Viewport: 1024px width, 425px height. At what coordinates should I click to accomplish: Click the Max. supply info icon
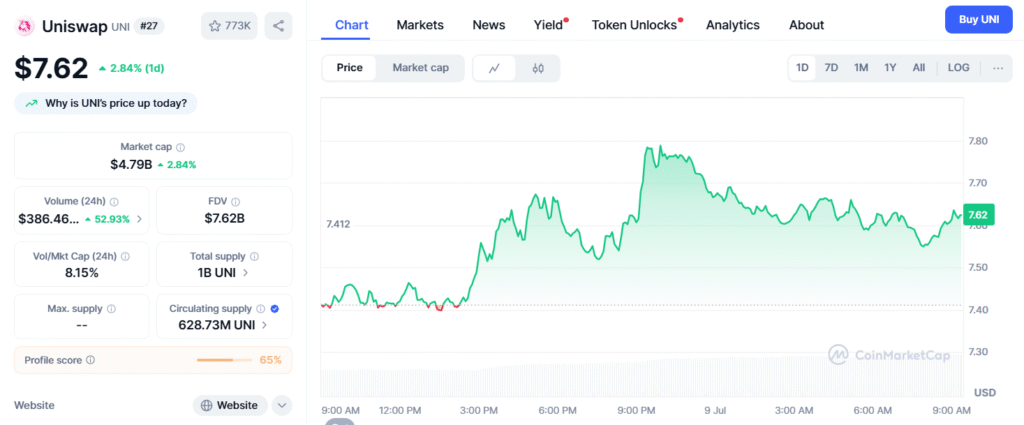(x=112, y=308)
